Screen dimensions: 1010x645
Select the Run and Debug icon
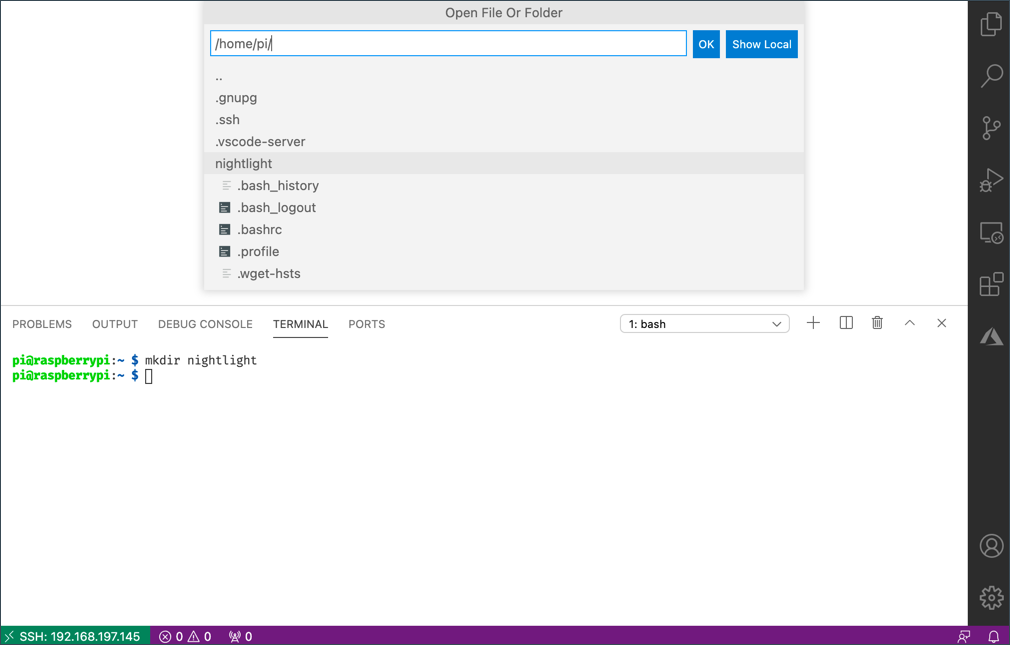point(990,180)
